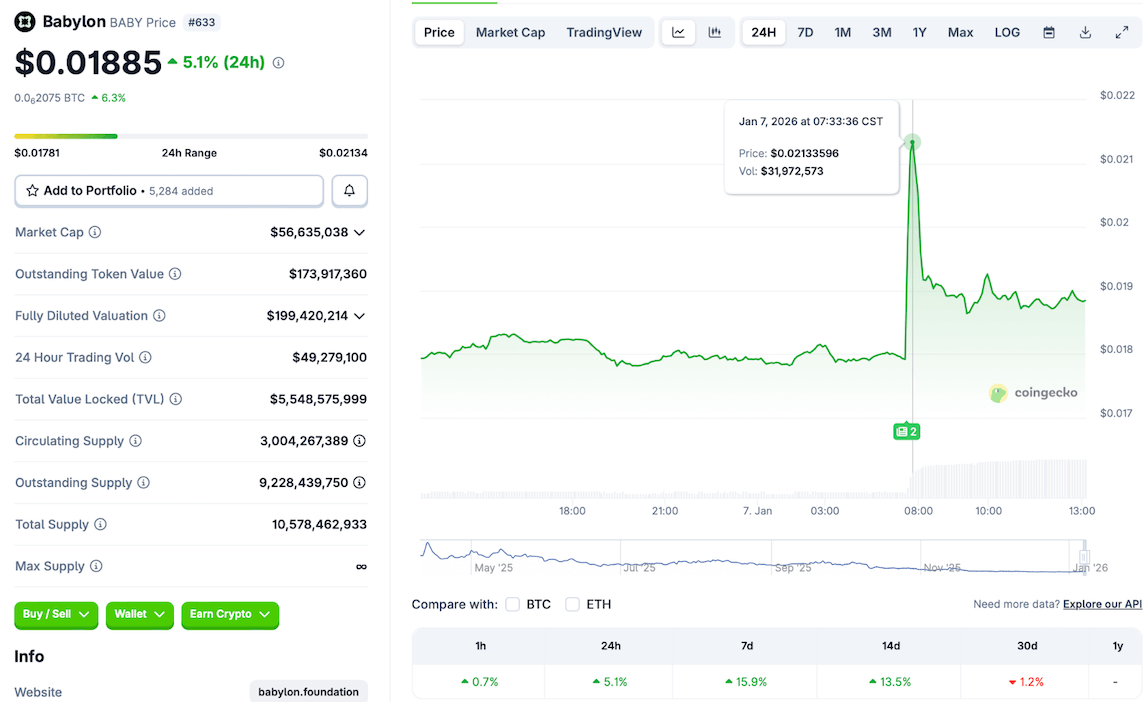Switch to line chart view icon
1146x702 pixels.
[678, 32]
